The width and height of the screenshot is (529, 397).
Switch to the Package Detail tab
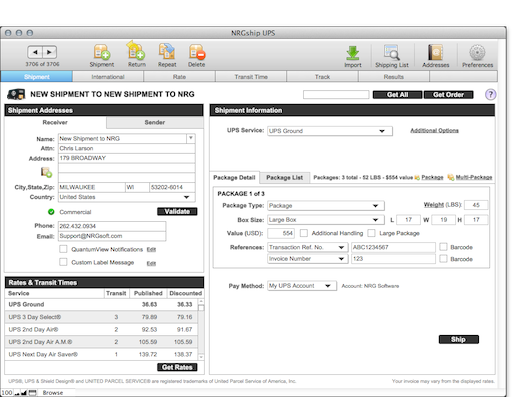tap(234, 177)
